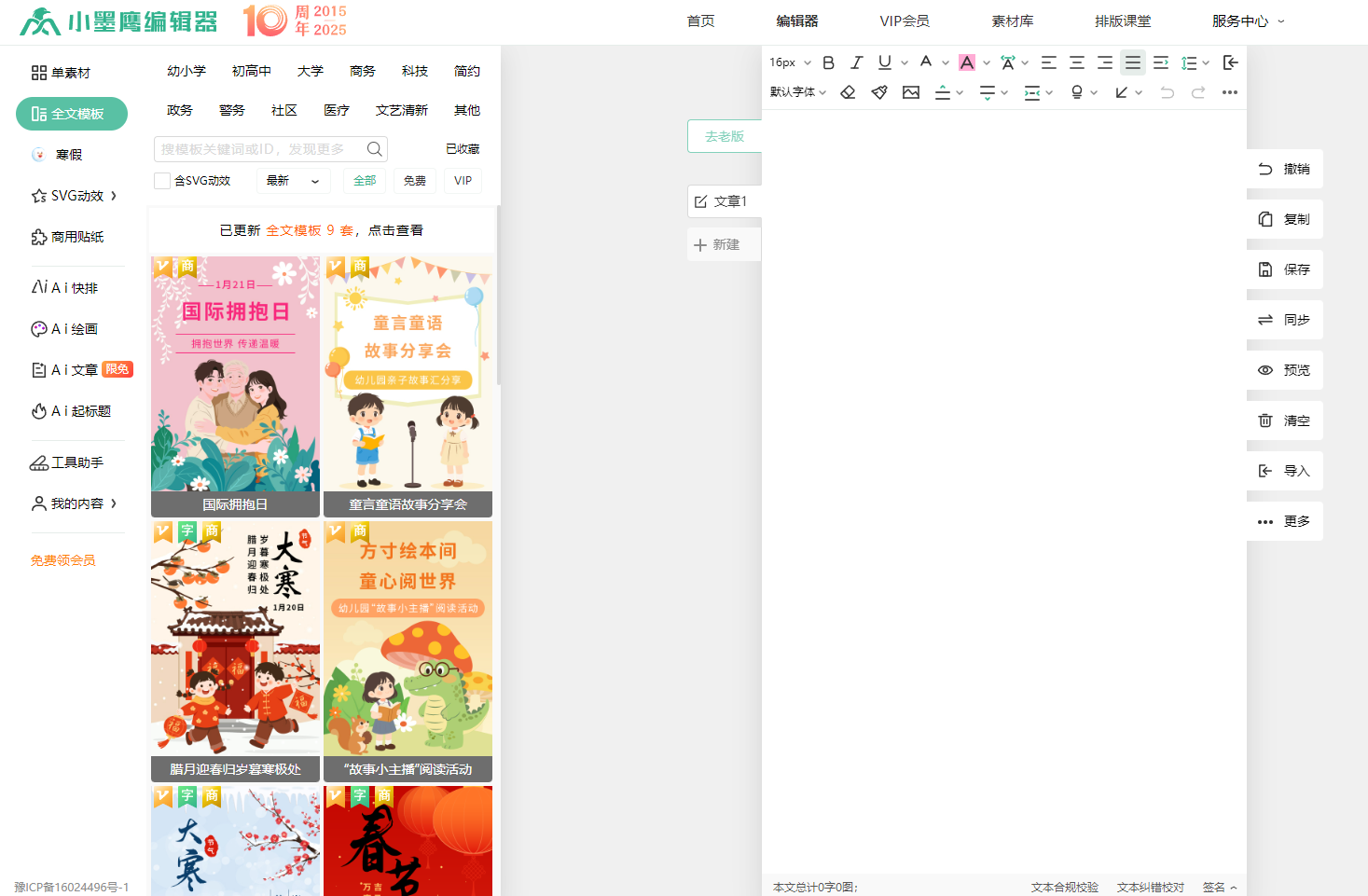Select the format painter brush icon
Screen dimensions: 1368x896
[878, 92]
